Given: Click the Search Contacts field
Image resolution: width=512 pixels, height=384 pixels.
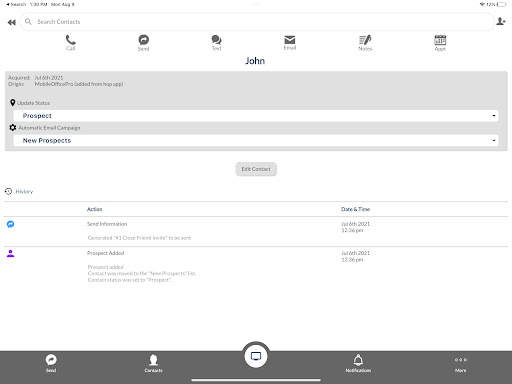Looking at the screenshot, I should (x=257, y=22).
